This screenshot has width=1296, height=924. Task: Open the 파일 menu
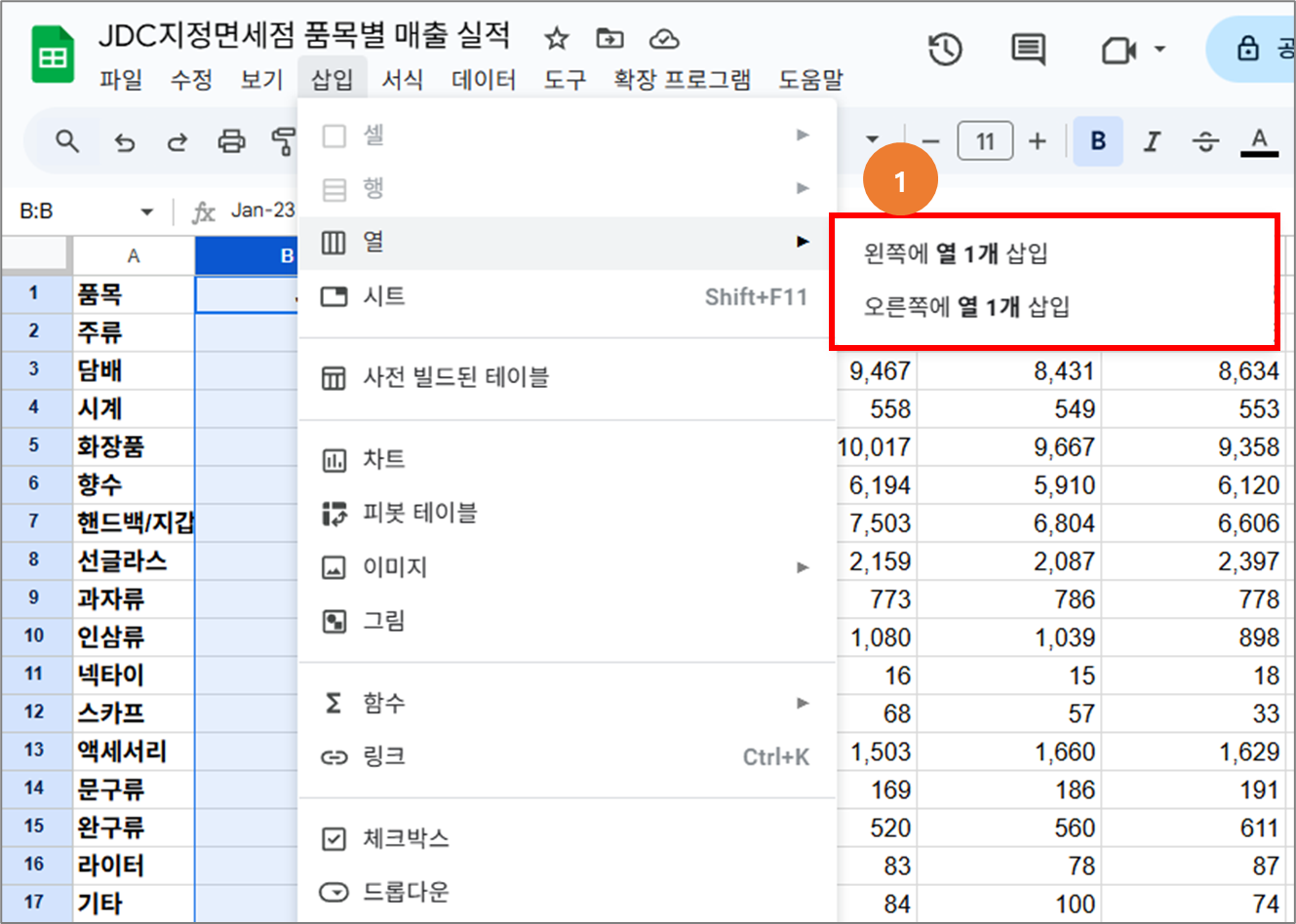[x=121, y=80]
